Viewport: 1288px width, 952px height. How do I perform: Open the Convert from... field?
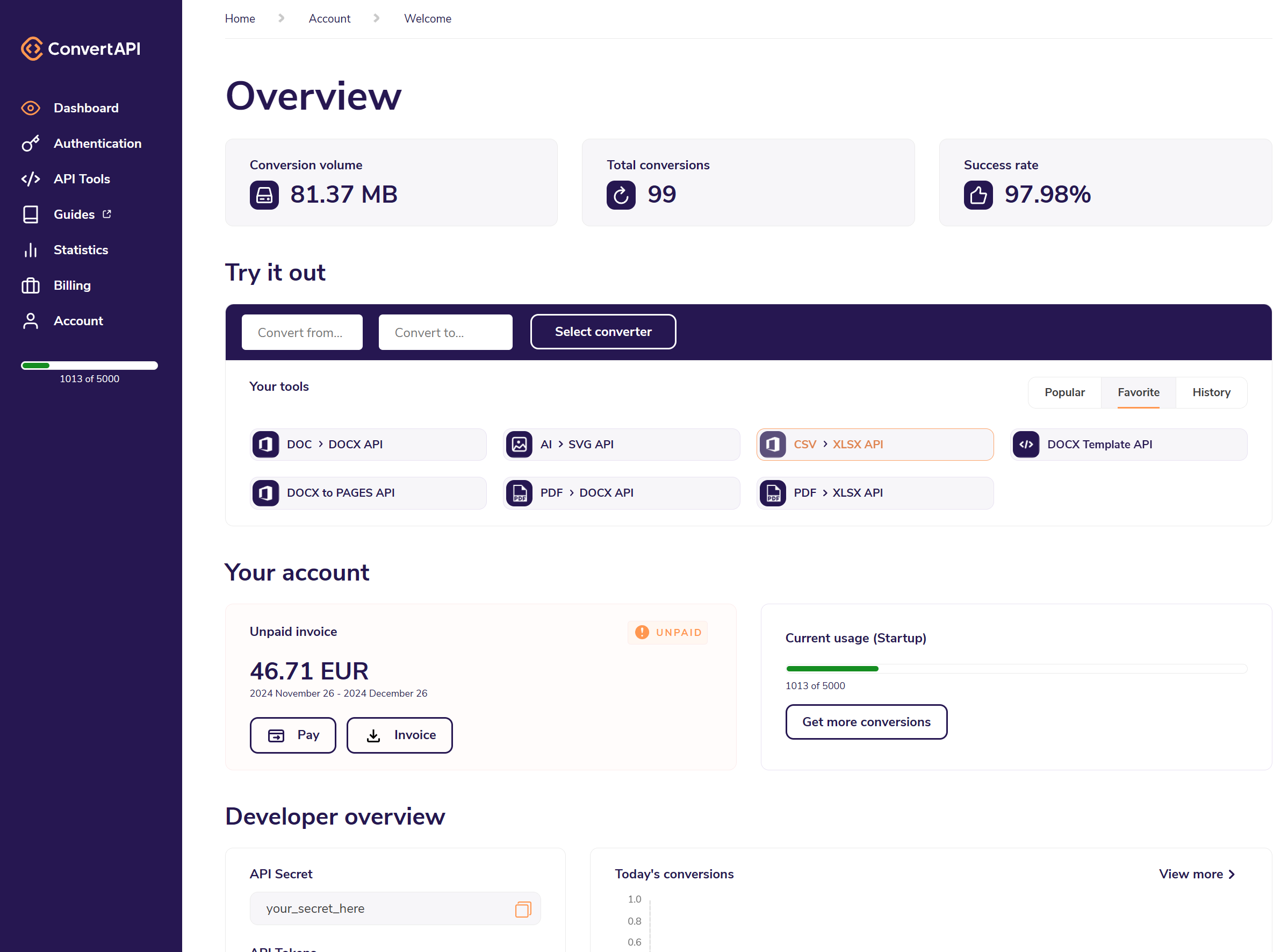[302, 333]
